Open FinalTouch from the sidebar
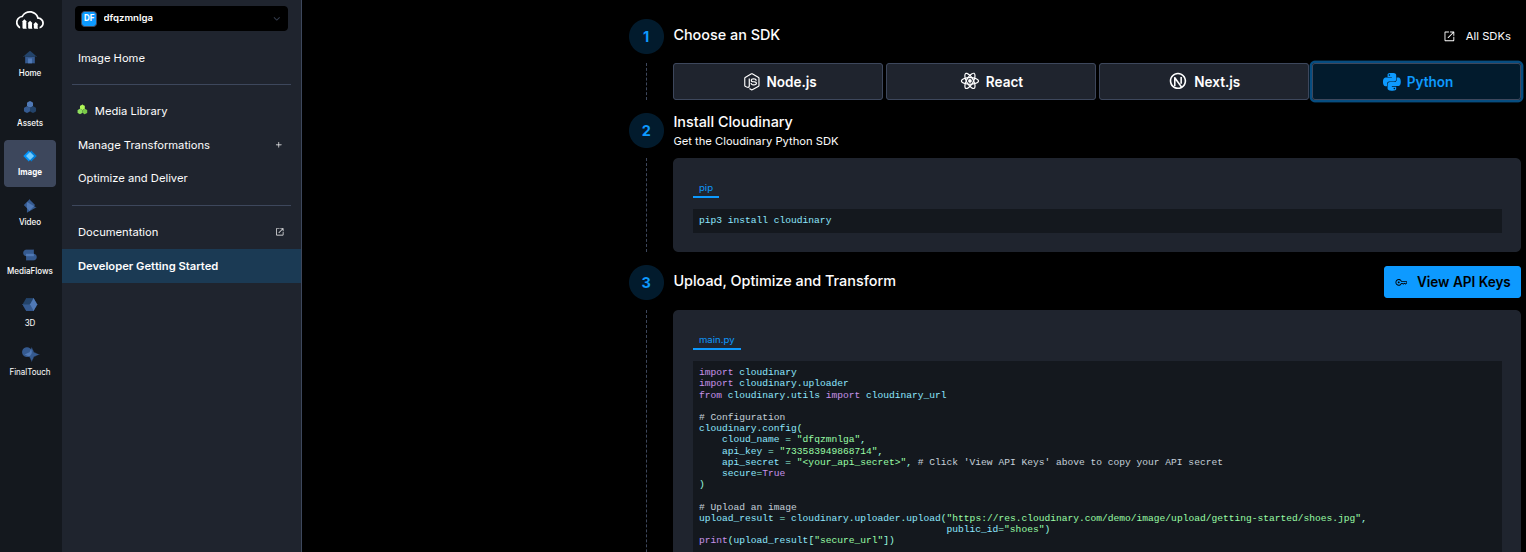Screen dimensions: 1526x552 30,360
